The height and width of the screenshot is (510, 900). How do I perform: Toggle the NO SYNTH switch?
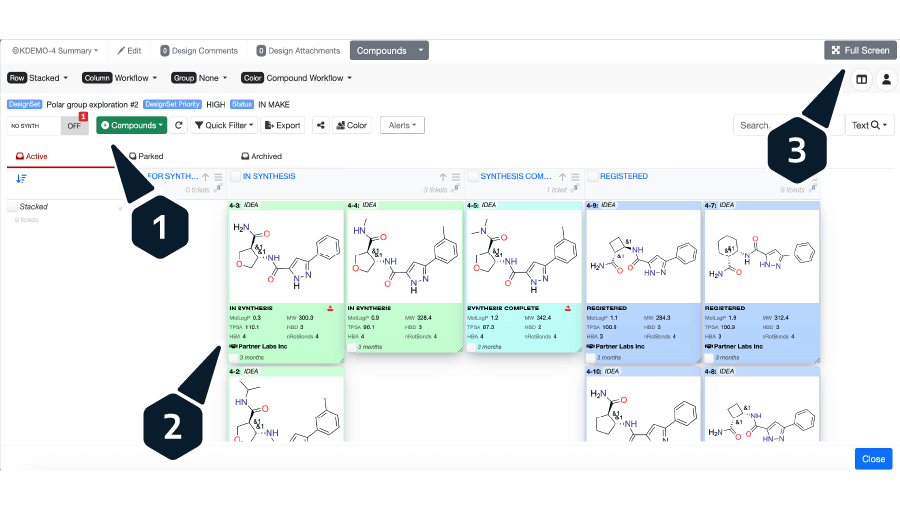(48, 126)
